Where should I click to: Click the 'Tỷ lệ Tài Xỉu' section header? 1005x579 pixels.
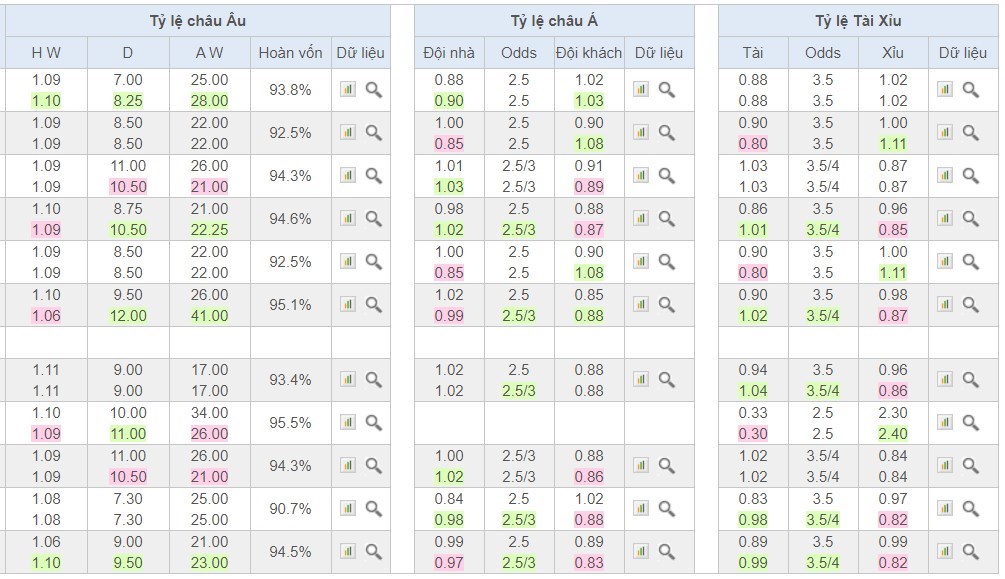858,21
